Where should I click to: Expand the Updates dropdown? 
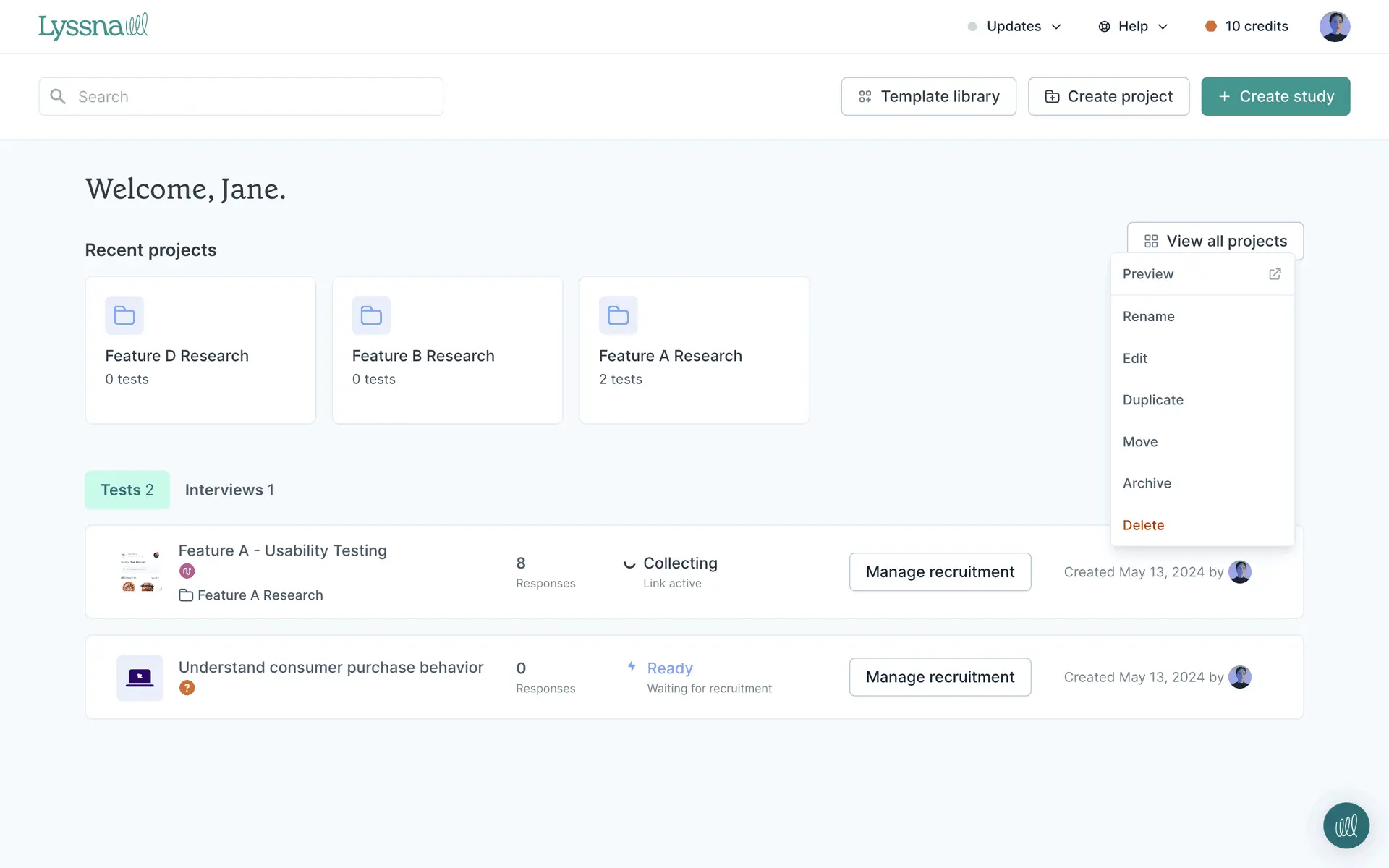[x=1014, y=27]
